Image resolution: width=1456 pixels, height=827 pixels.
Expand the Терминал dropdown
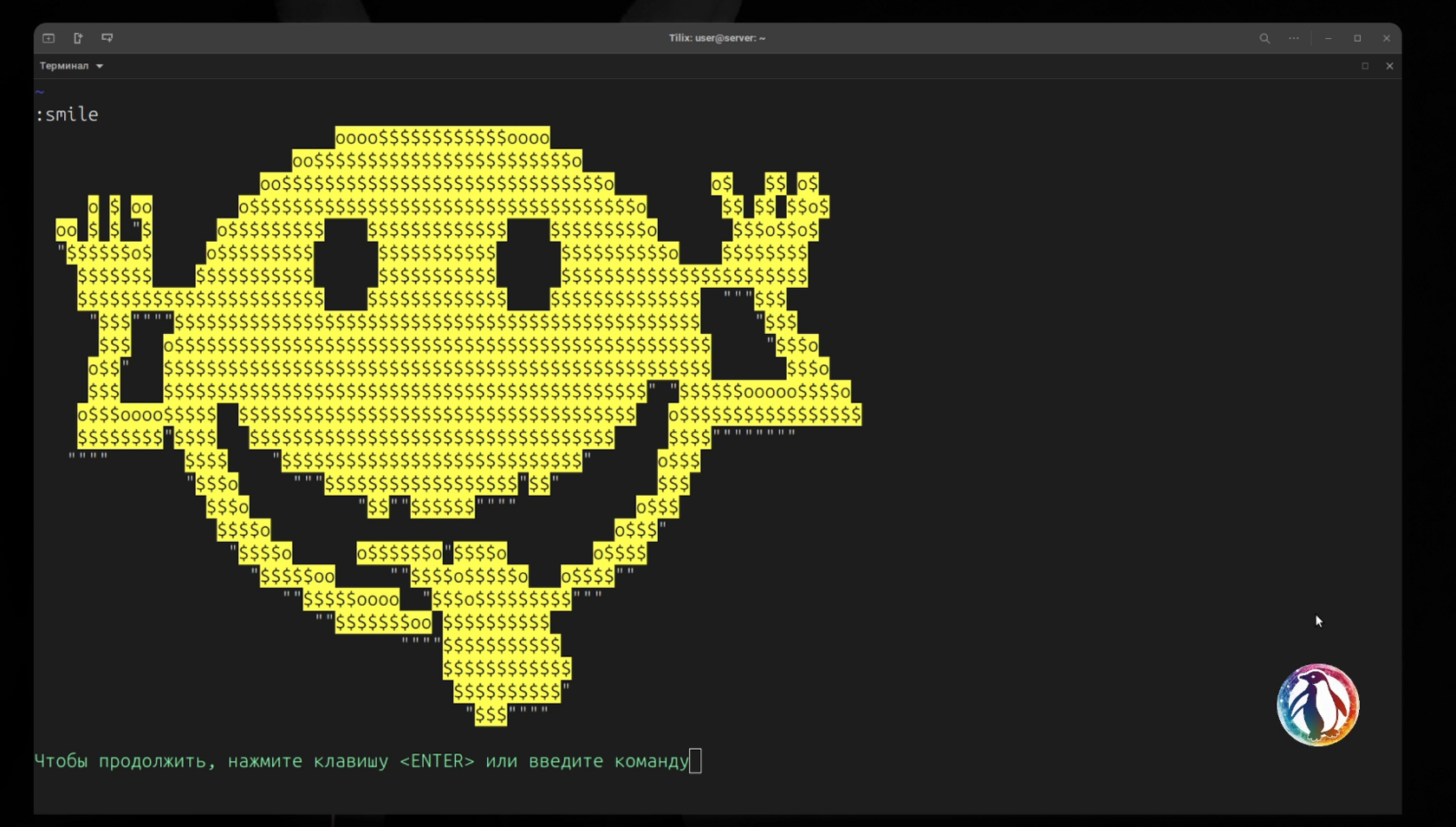tap(72, 66)
